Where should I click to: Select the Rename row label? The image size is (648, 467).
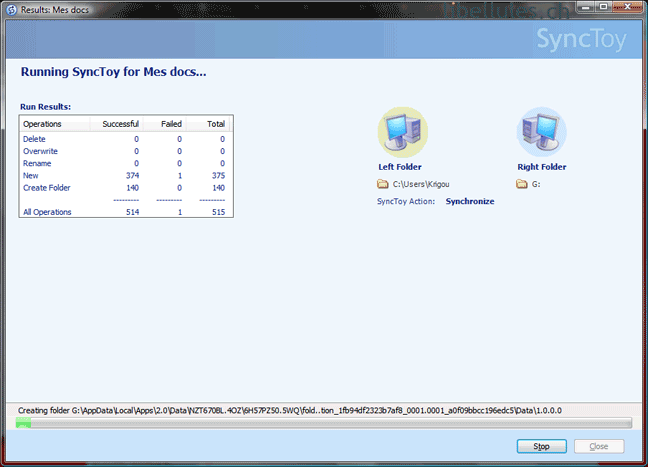[x=37, y=163]
